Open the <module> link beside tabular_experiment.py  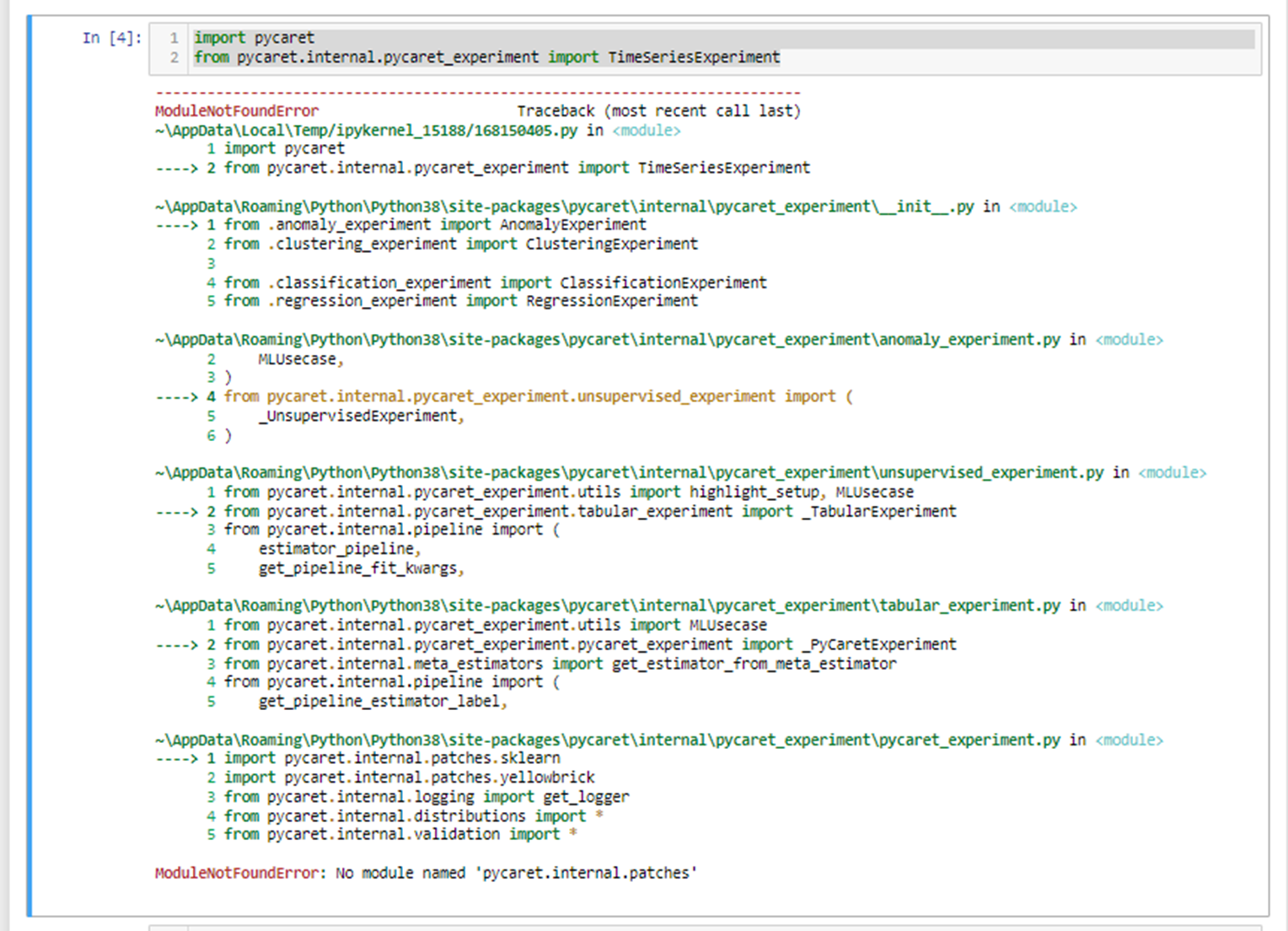coord(1128,605)
